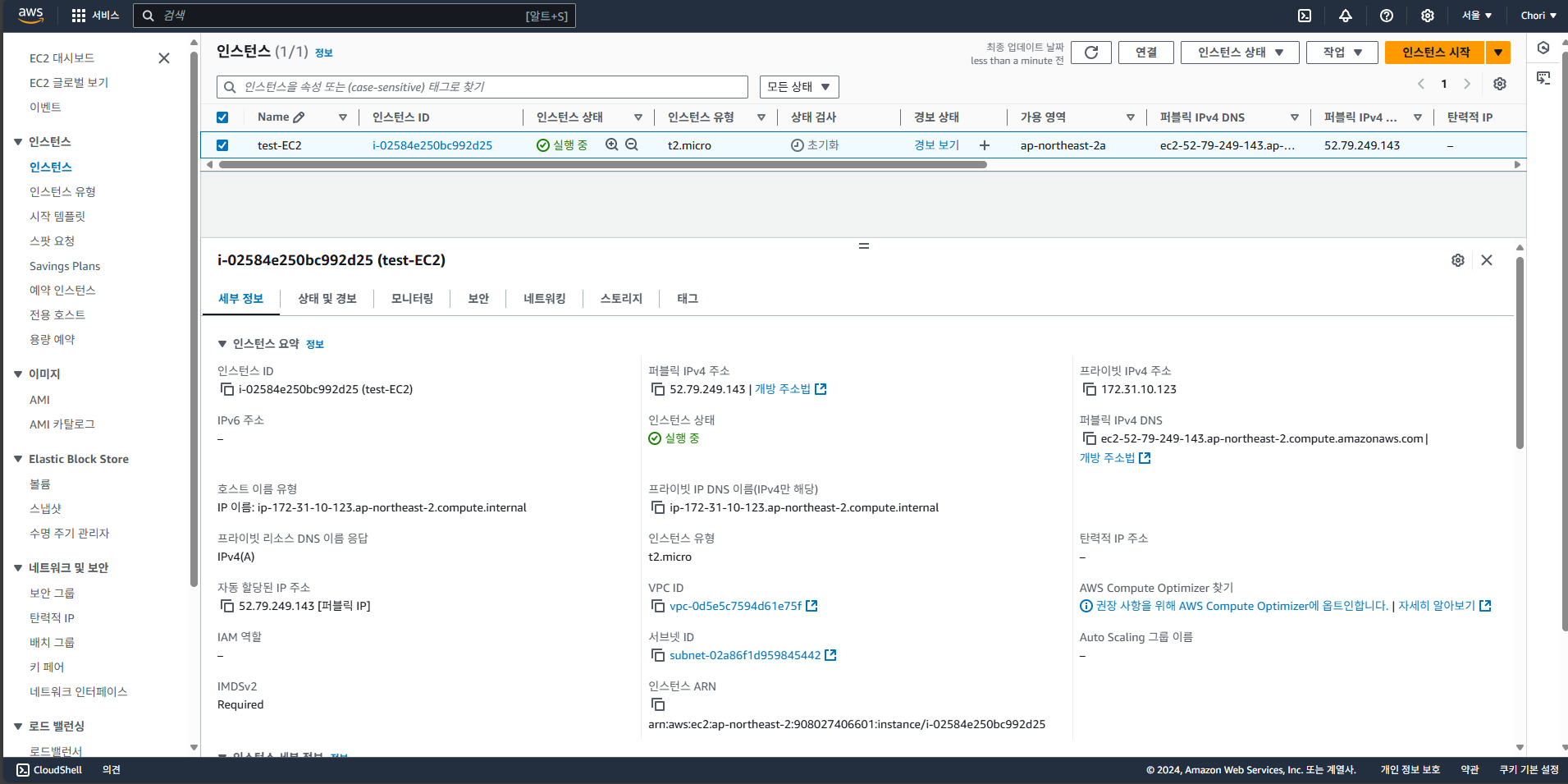This screenshot has width=1568, height=784.
Task: Go to next page of instances
Action: point(1467,84)
